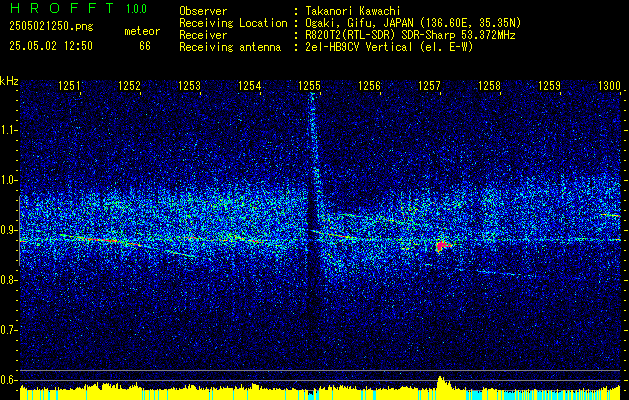Click the meteor label
The width and height of the screenshot is (629, 400).
coord(142,31)
